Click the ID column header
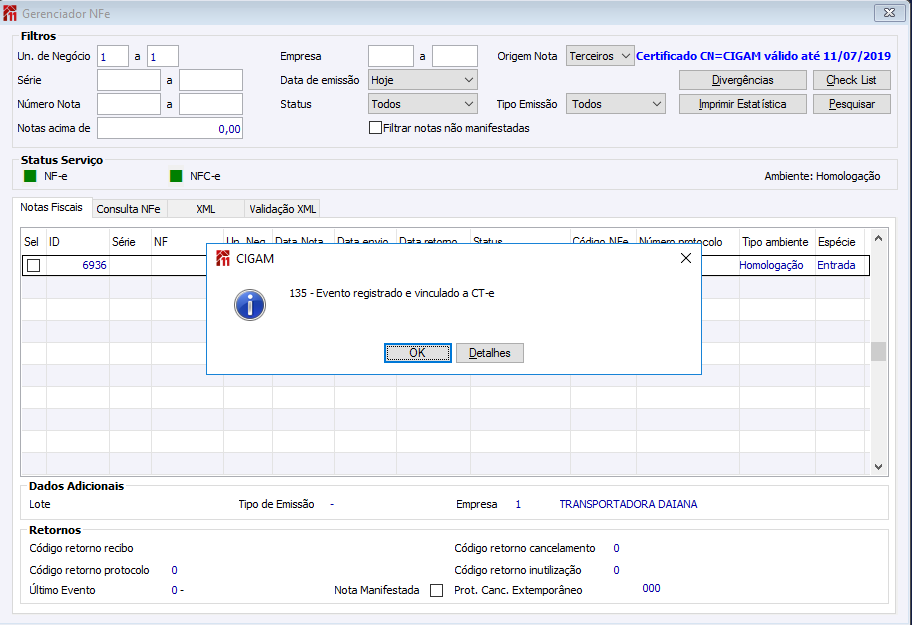912x625 pixels. click(78, 242)
